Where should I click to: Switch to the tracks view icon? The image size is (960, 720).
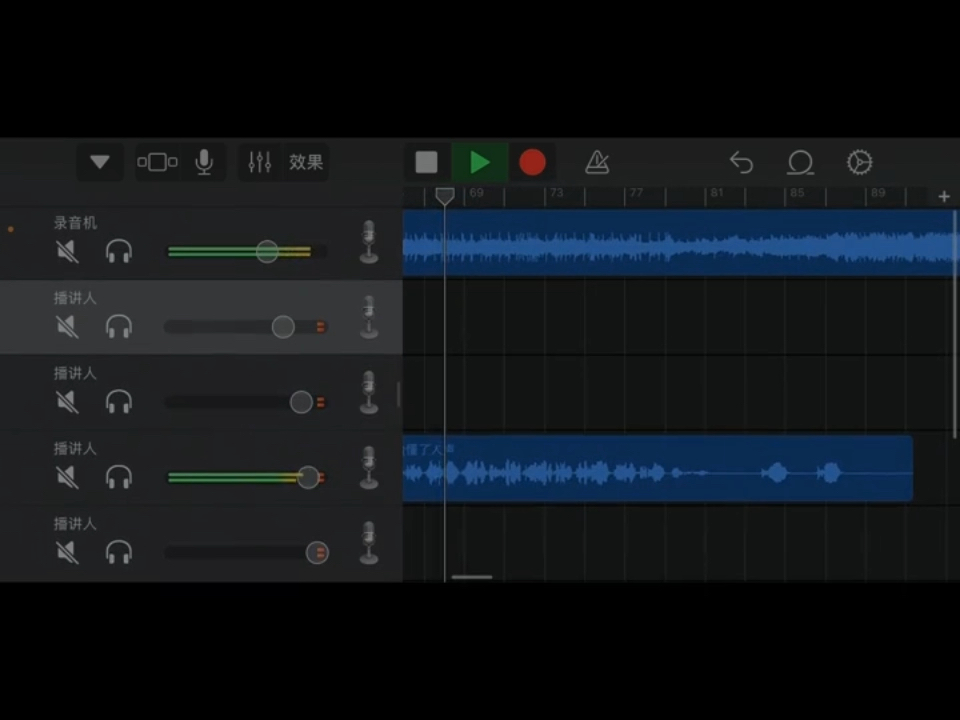[x=157, y=162]
